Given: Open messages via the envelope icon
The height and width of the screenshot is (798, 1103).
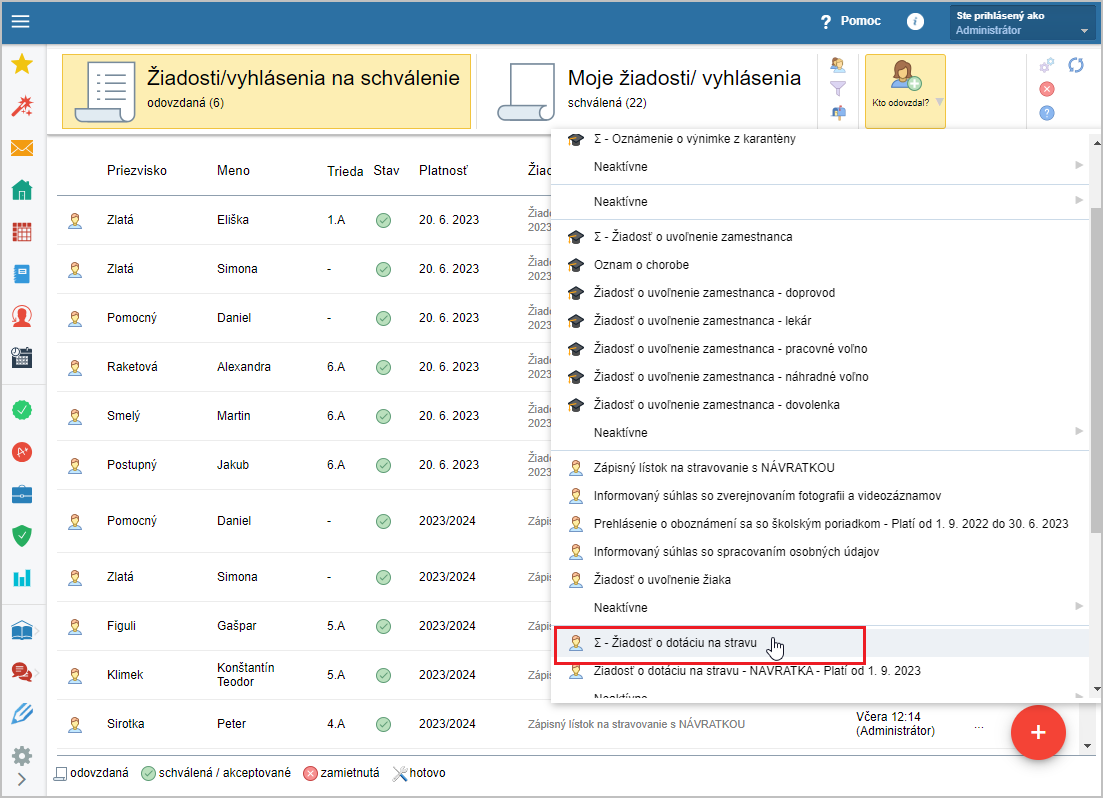Looking at the screenshot, I should coord(22,148).
